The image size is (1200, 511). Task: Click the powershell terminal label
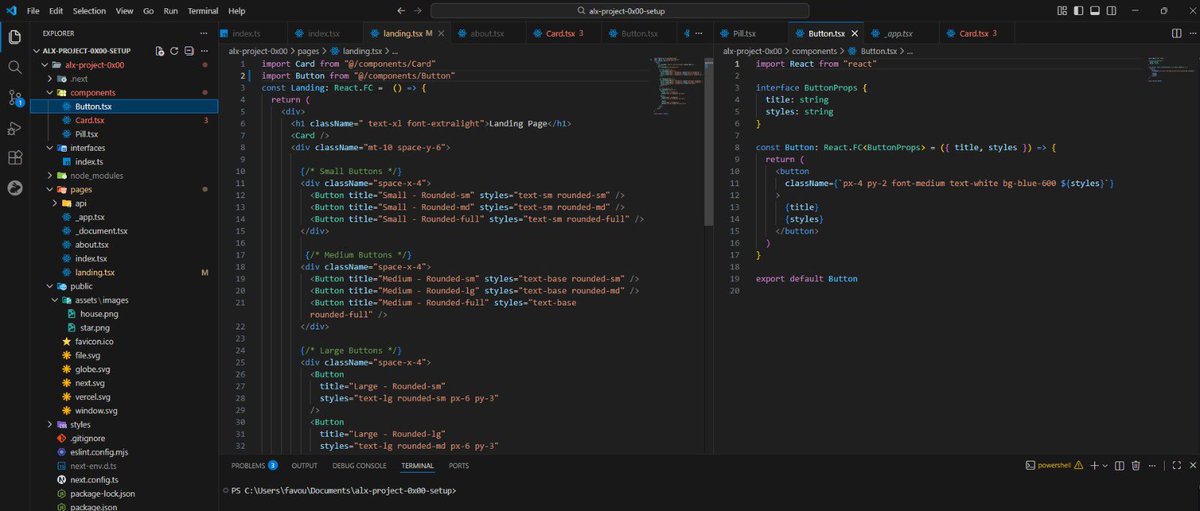point(1054,465)
